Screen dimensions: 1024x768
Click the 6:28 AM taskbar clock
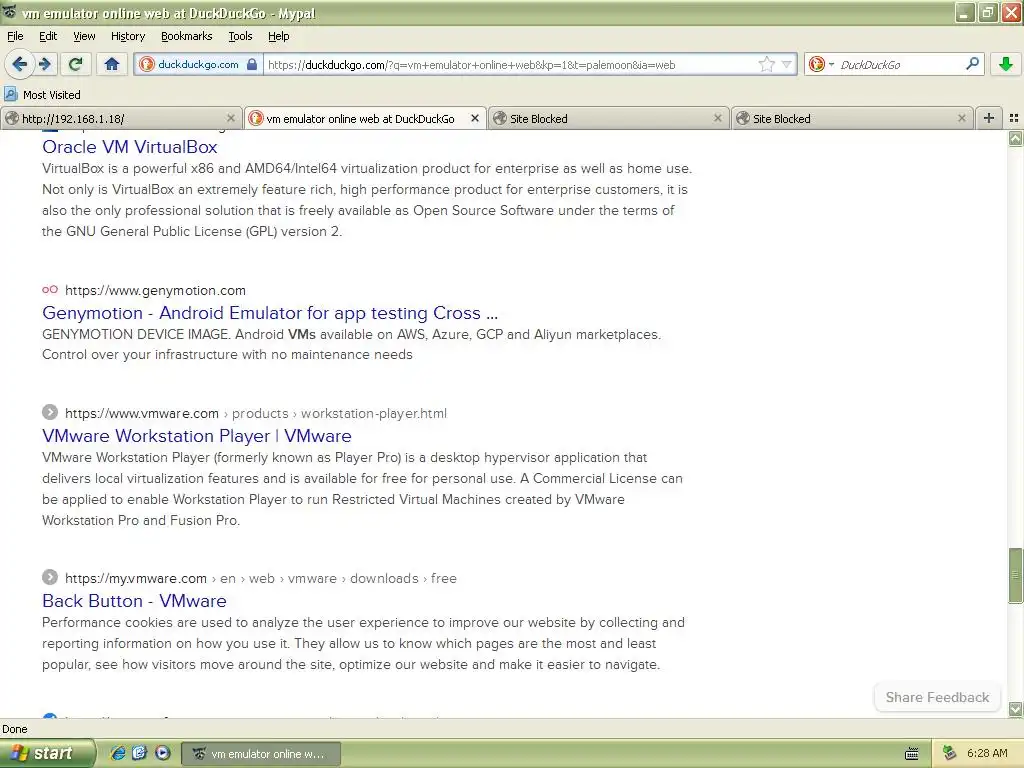987,754
